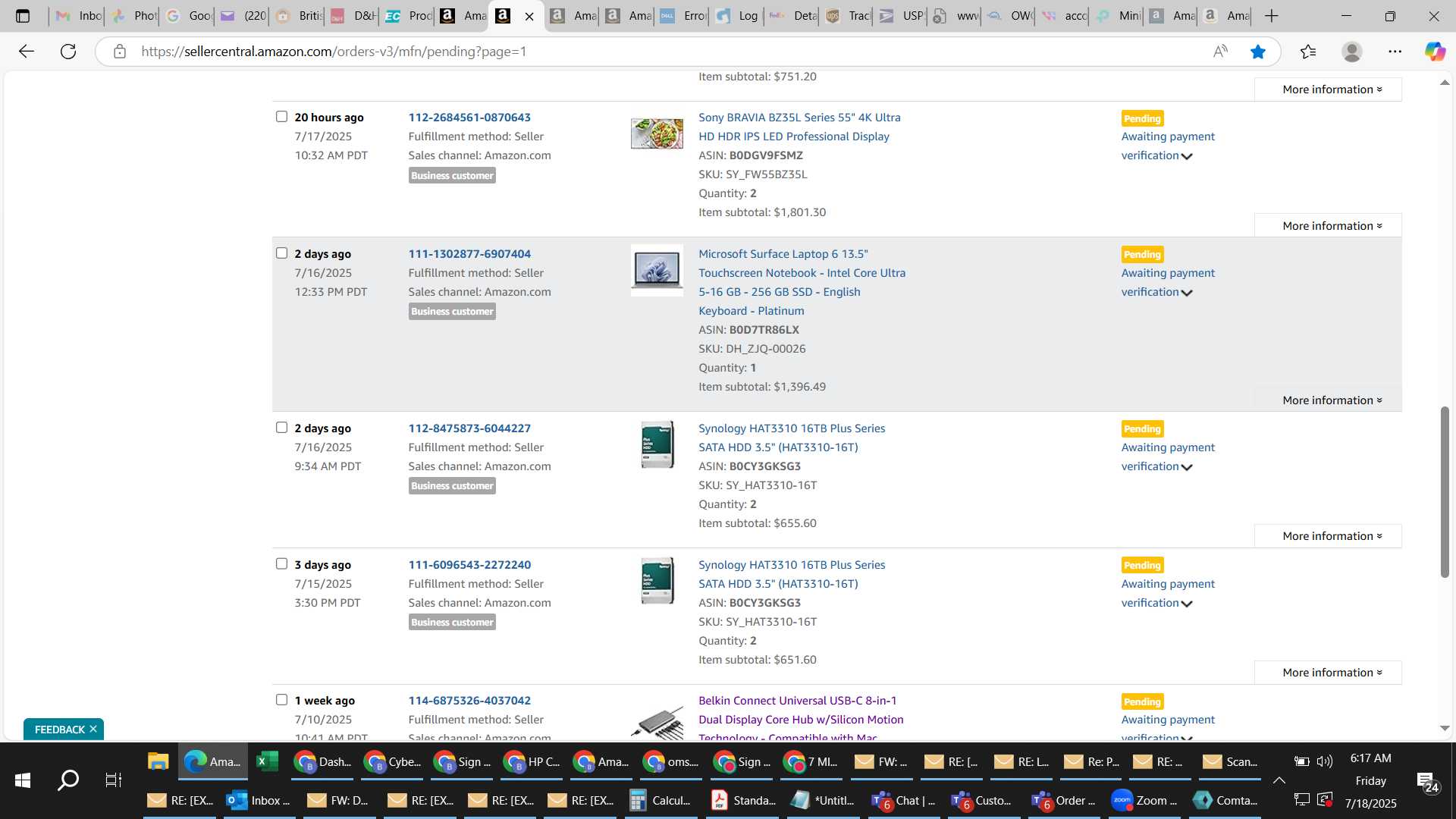Switch to the D&H browser tab
Screen dimensions: 1456x819
pos(353,16)
